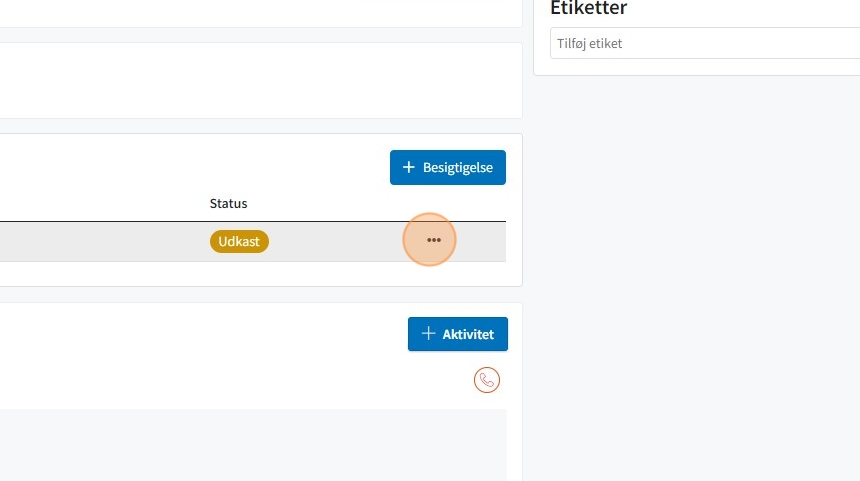Click the empty white card above Besigtigelse section

261,80
